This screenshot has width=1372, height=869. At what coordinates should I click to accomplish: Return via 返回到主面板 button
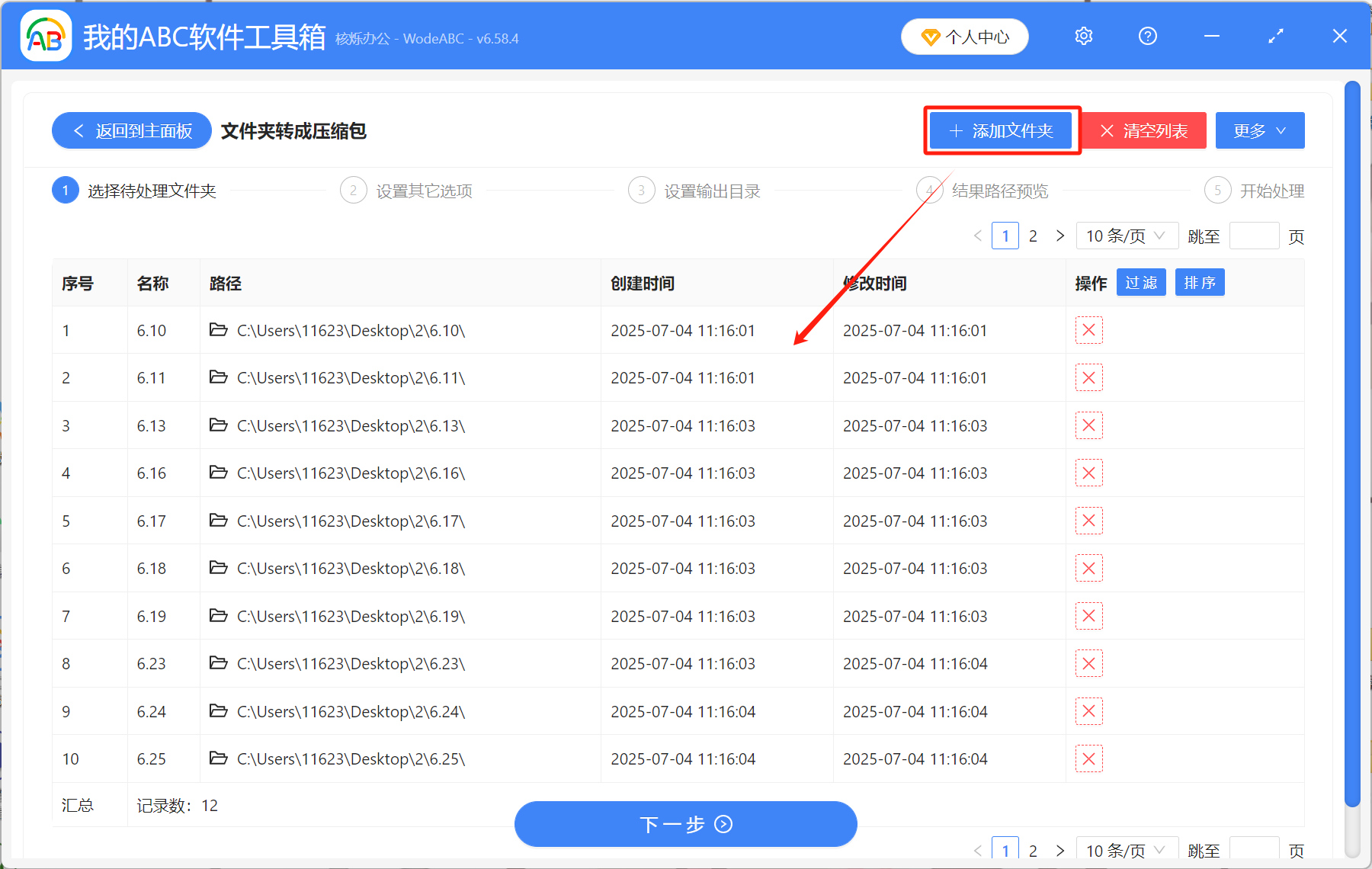pos(130,130)
